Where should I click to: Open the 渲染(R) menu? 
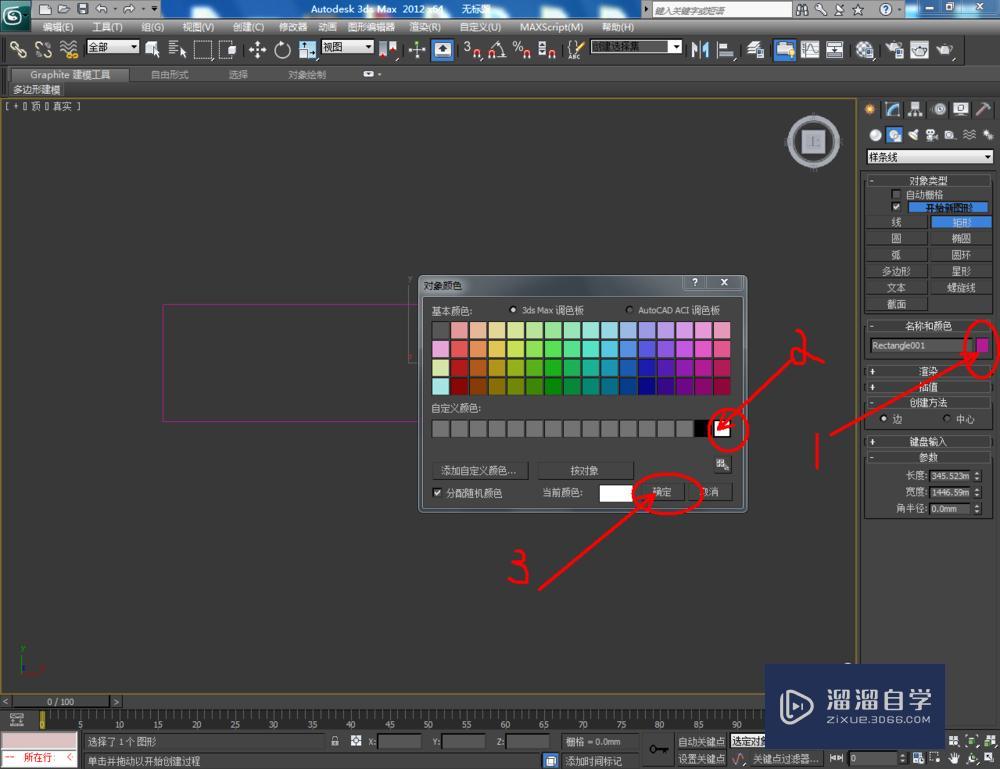tap(425, 27)
